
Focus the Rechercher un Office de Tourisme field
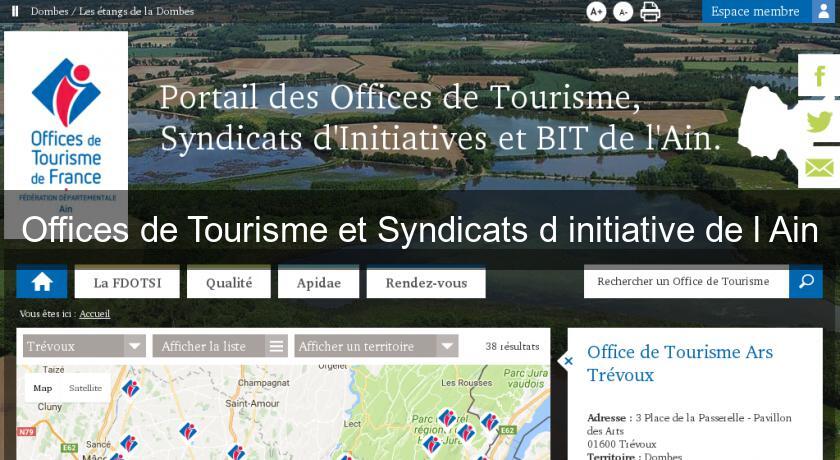click(686, 282)
